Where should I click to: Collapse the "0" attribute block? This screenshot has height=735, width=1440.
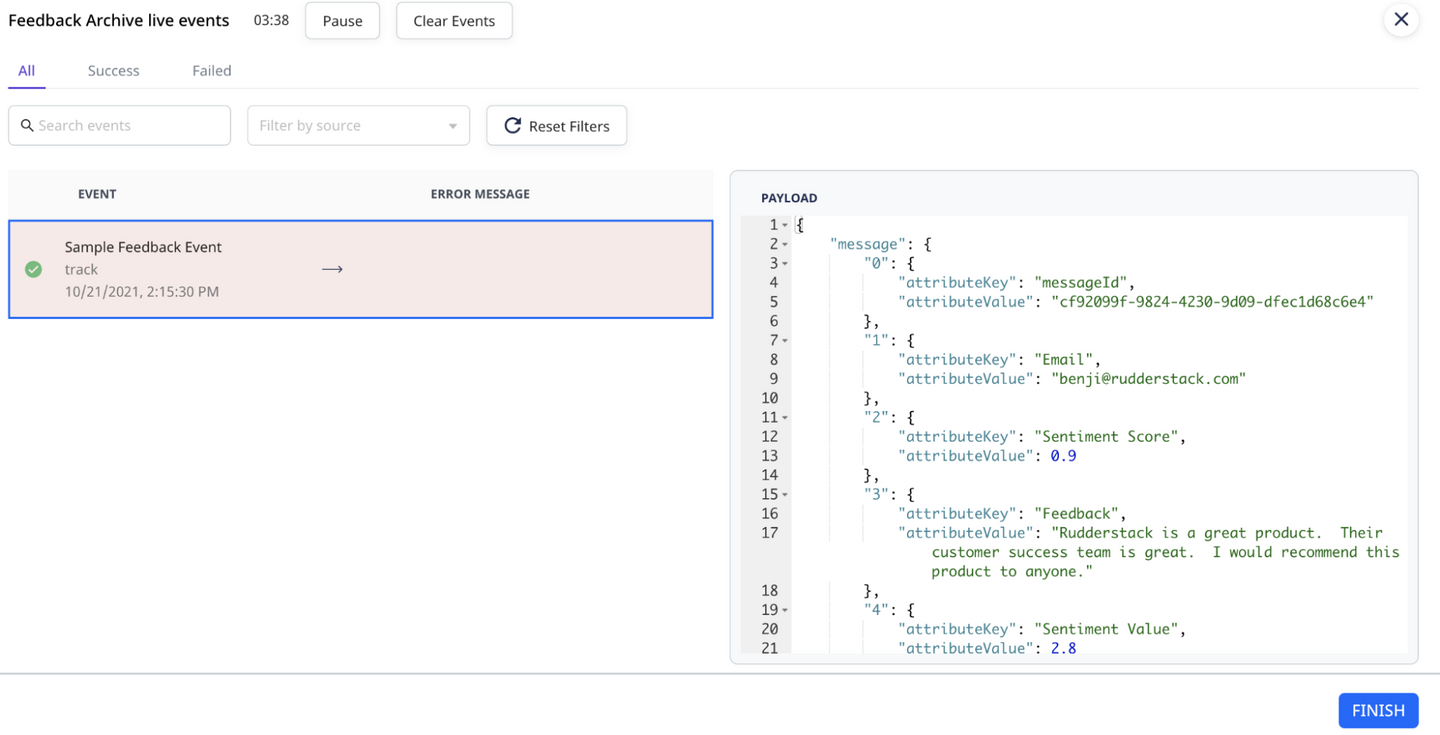pos(785,262)
